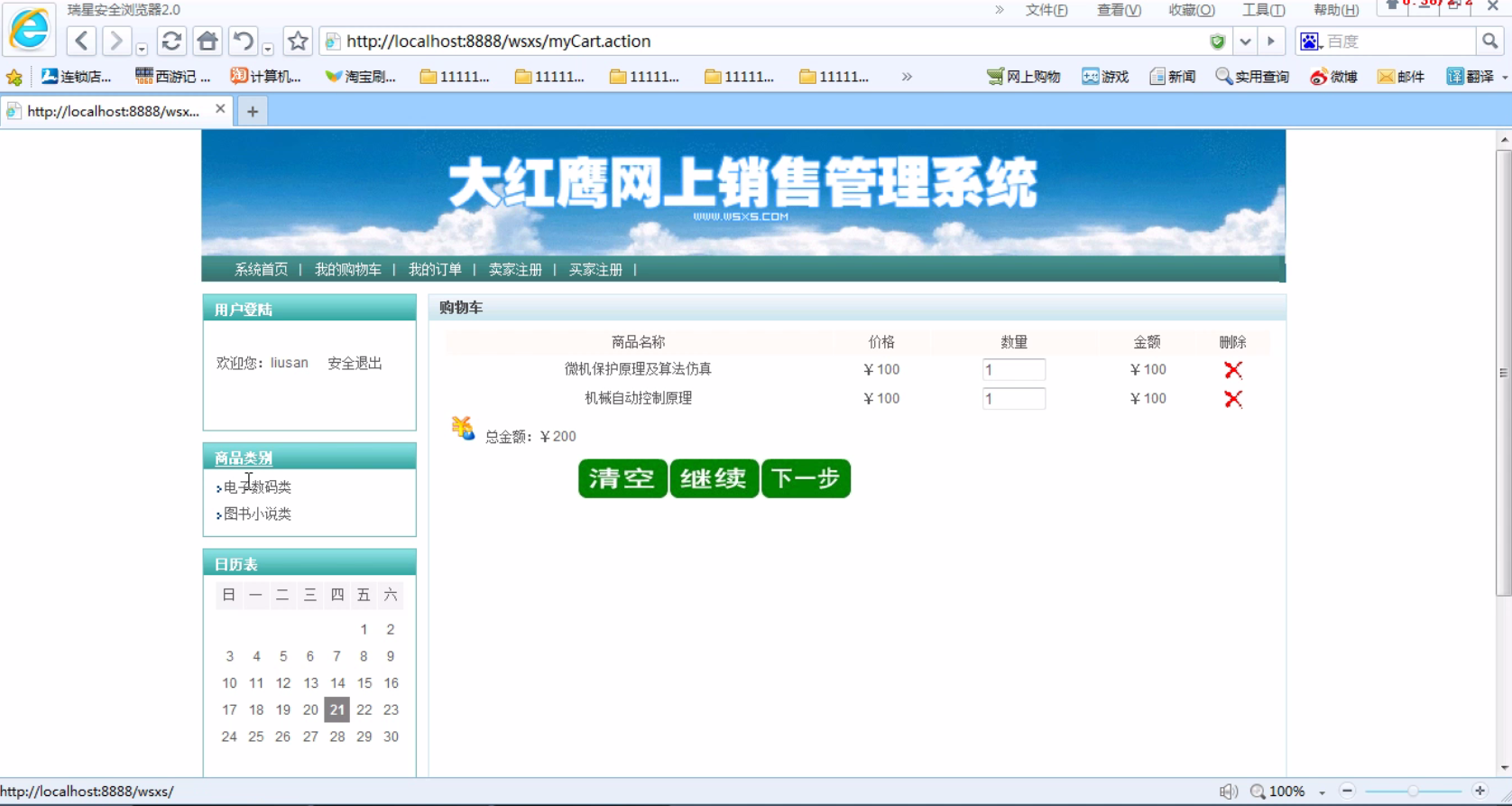The image size is (1512, 806).
Task: Click the 清空 button
Action: tap(622, 478)
